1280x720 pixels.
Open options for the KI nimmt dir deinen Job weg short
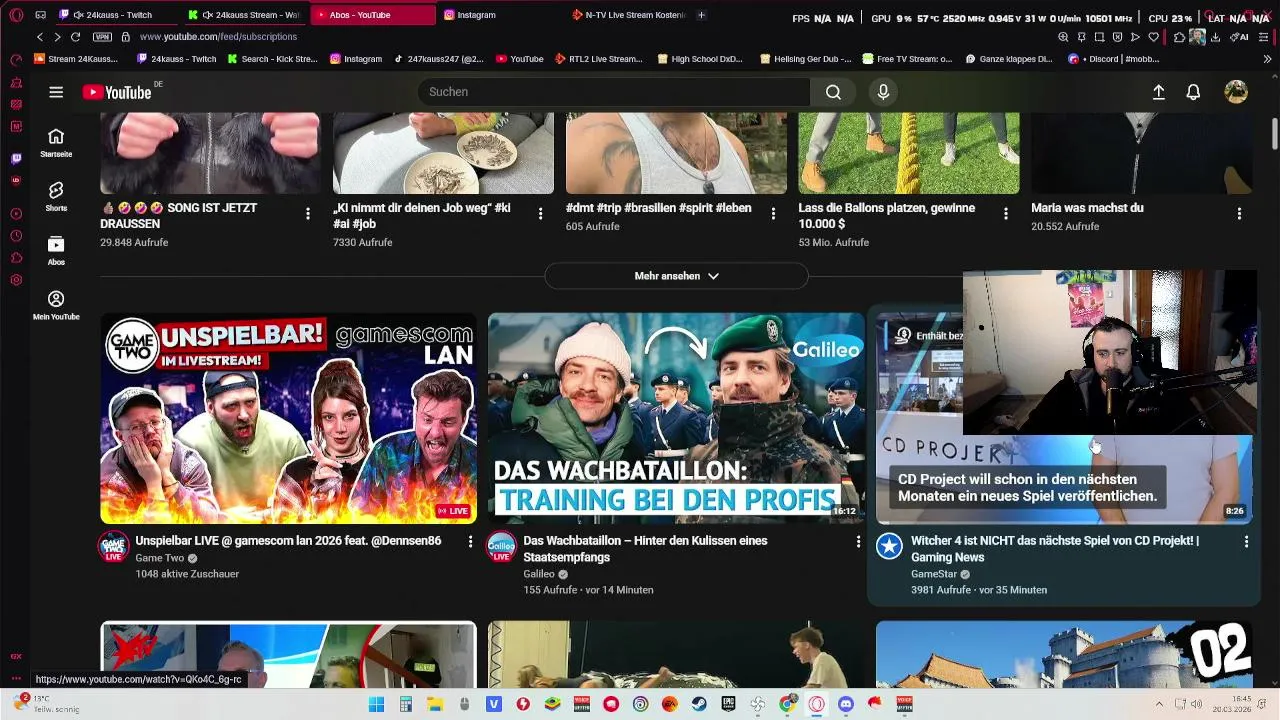coord(540,214)
